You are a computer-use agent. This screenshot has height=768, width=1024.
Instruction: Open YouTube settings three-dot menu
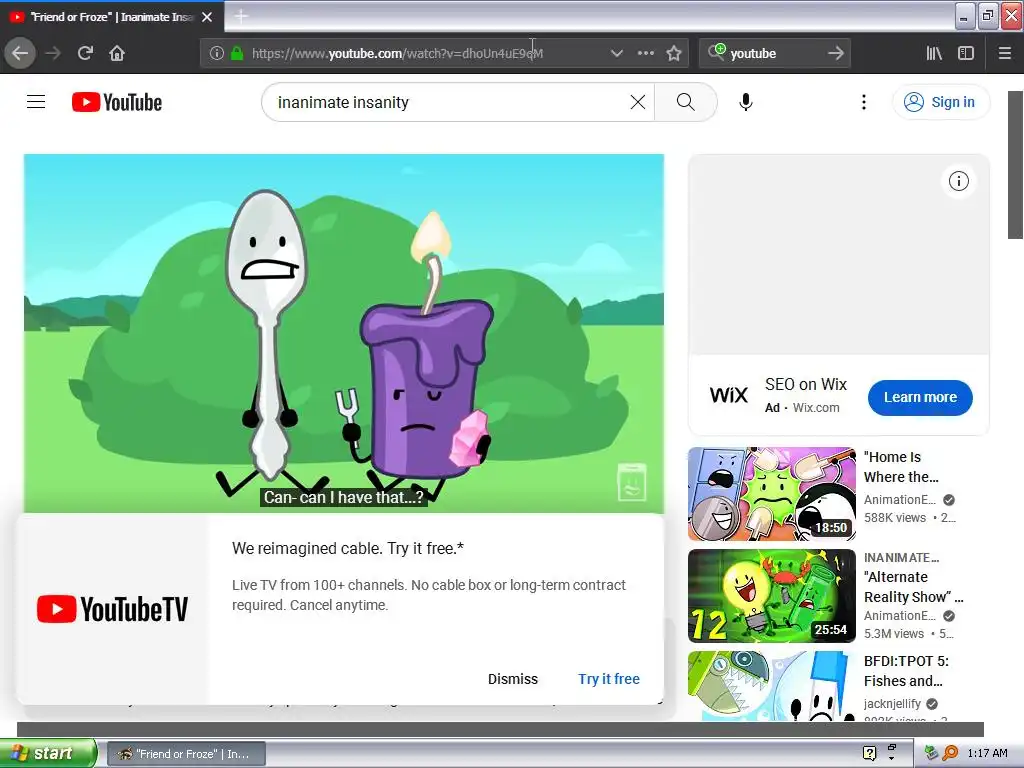(x=864, y=102)
